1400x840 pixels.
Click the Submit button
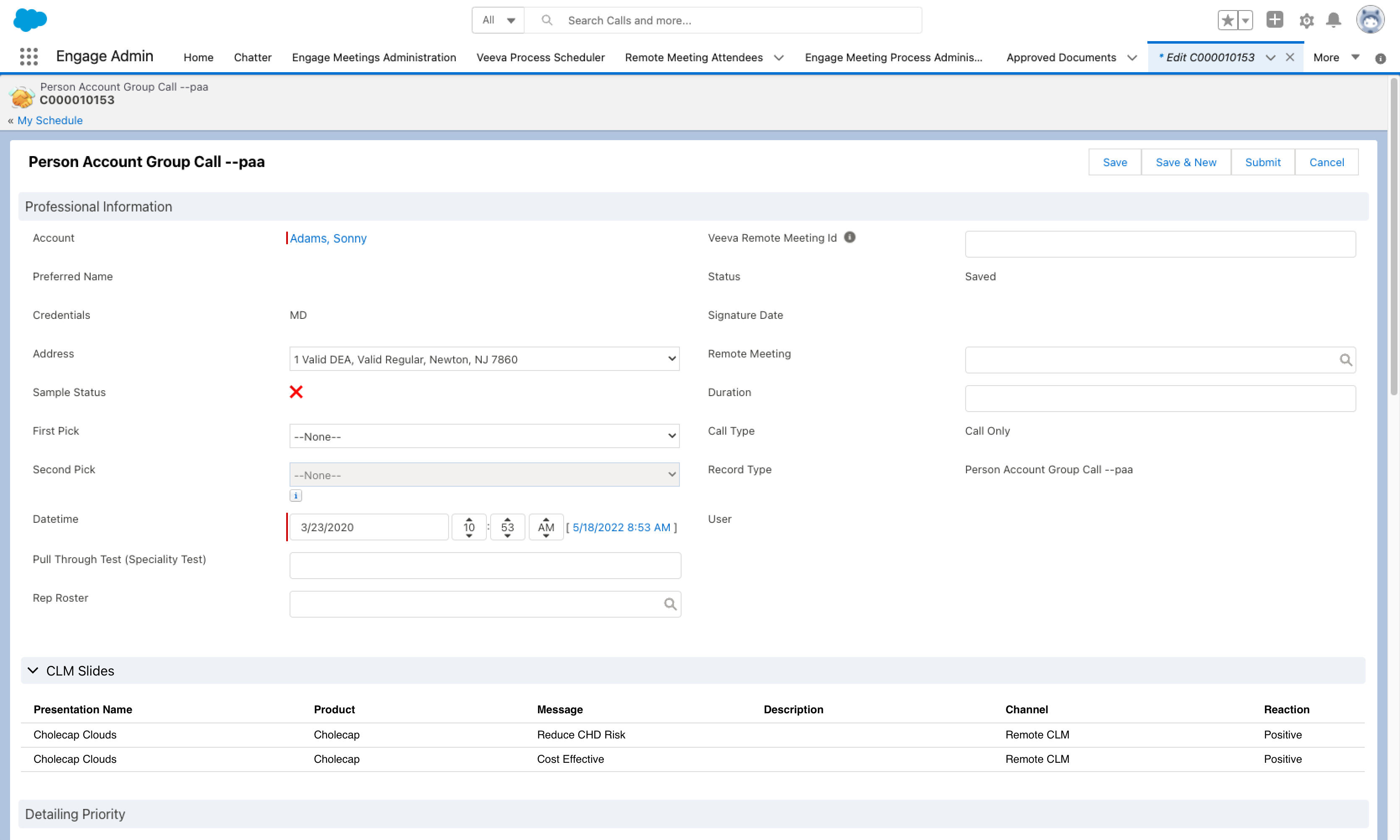1262,162
